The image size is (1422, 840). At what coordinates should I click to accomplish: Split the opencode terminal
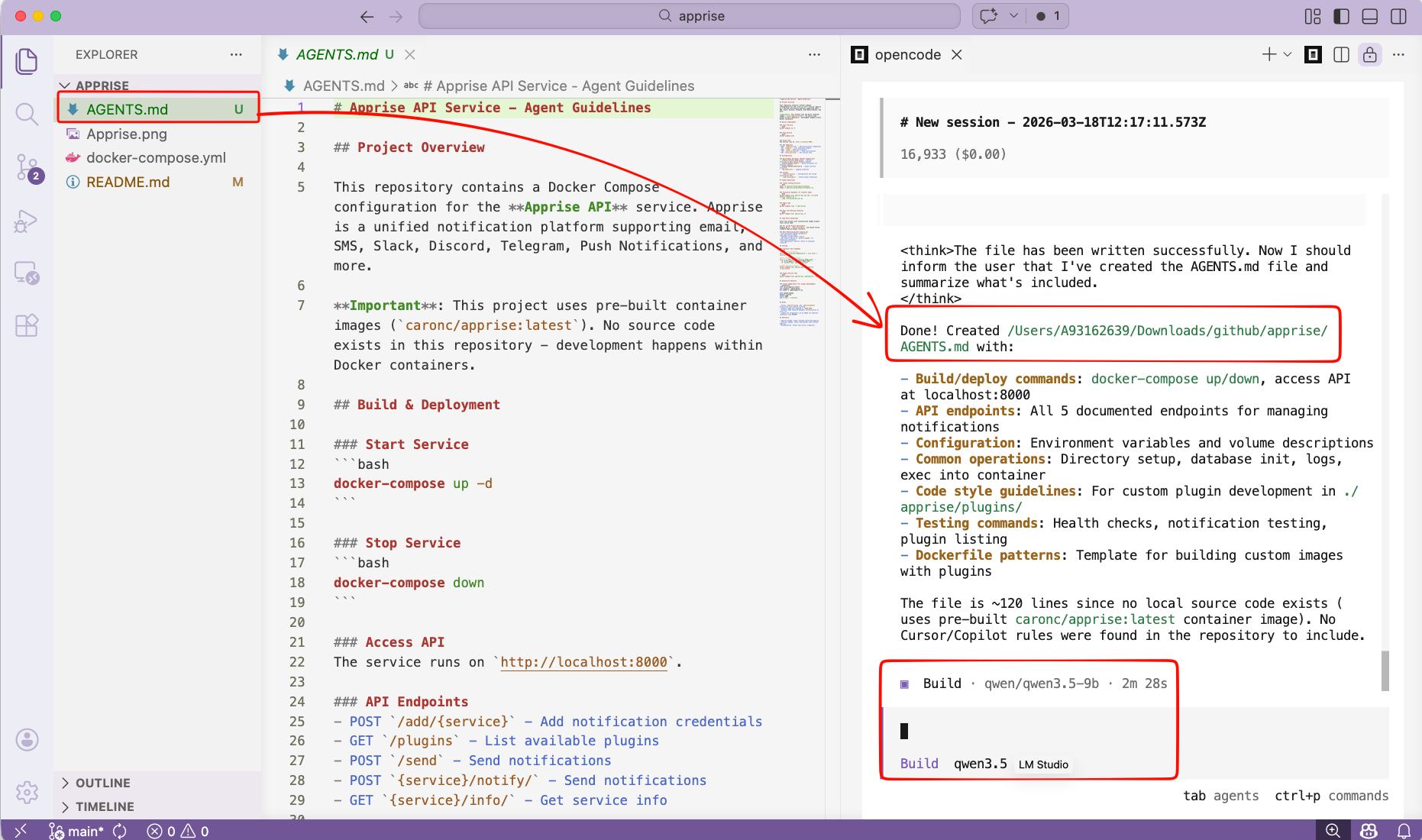coord(1342,54)
